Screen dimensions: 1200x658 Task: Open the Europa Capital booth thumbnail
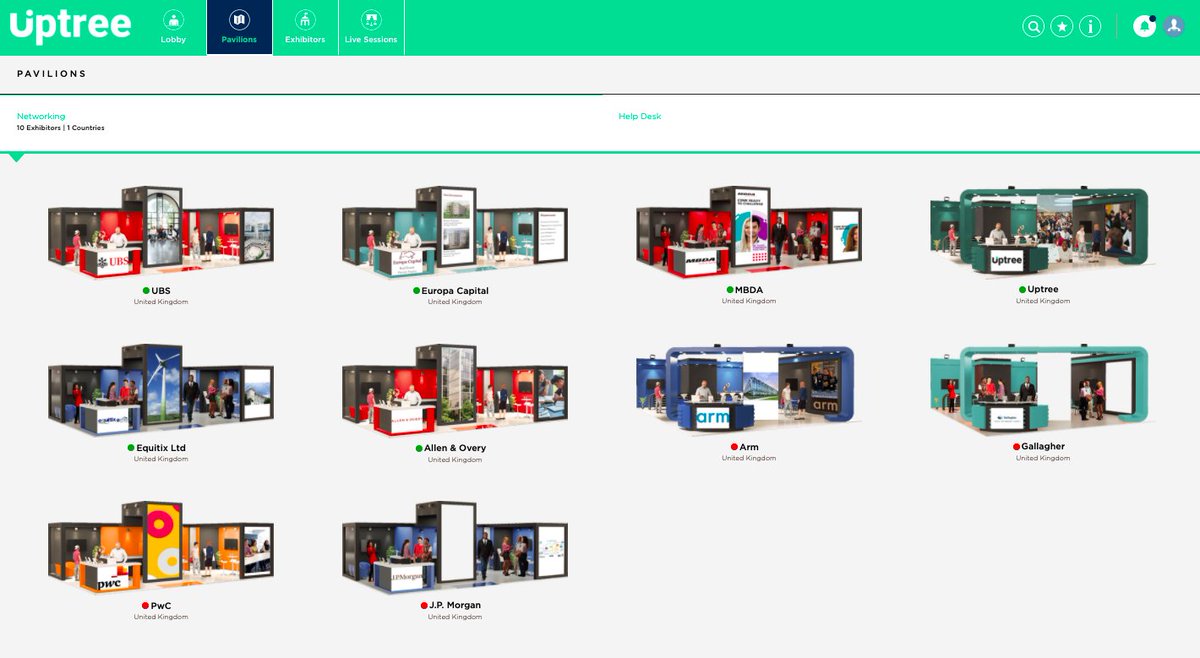[x=454, y=231]
